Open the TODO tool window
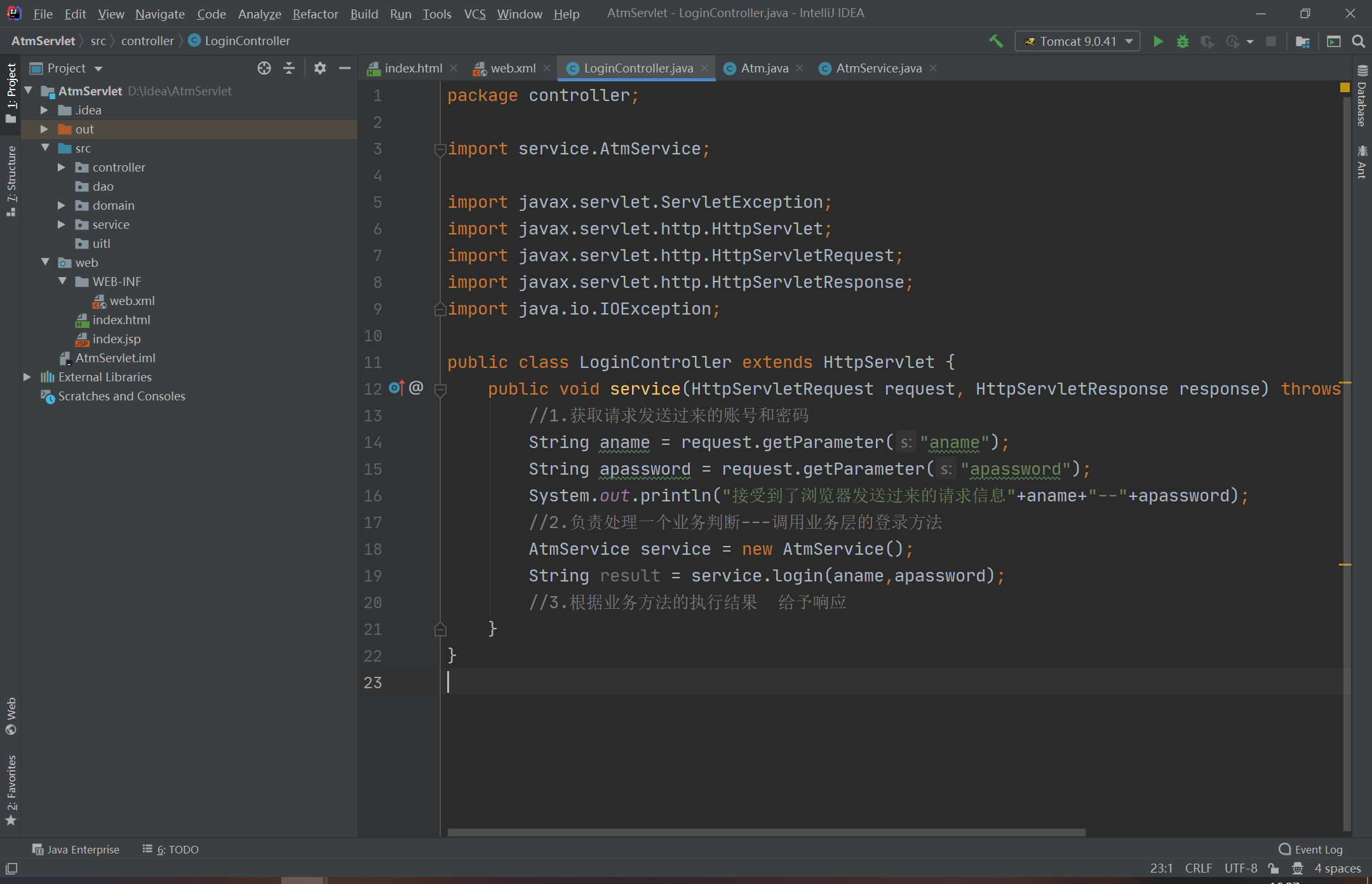Image resolution: width=1372 pixels, height=884 pixels. point(171,850)
